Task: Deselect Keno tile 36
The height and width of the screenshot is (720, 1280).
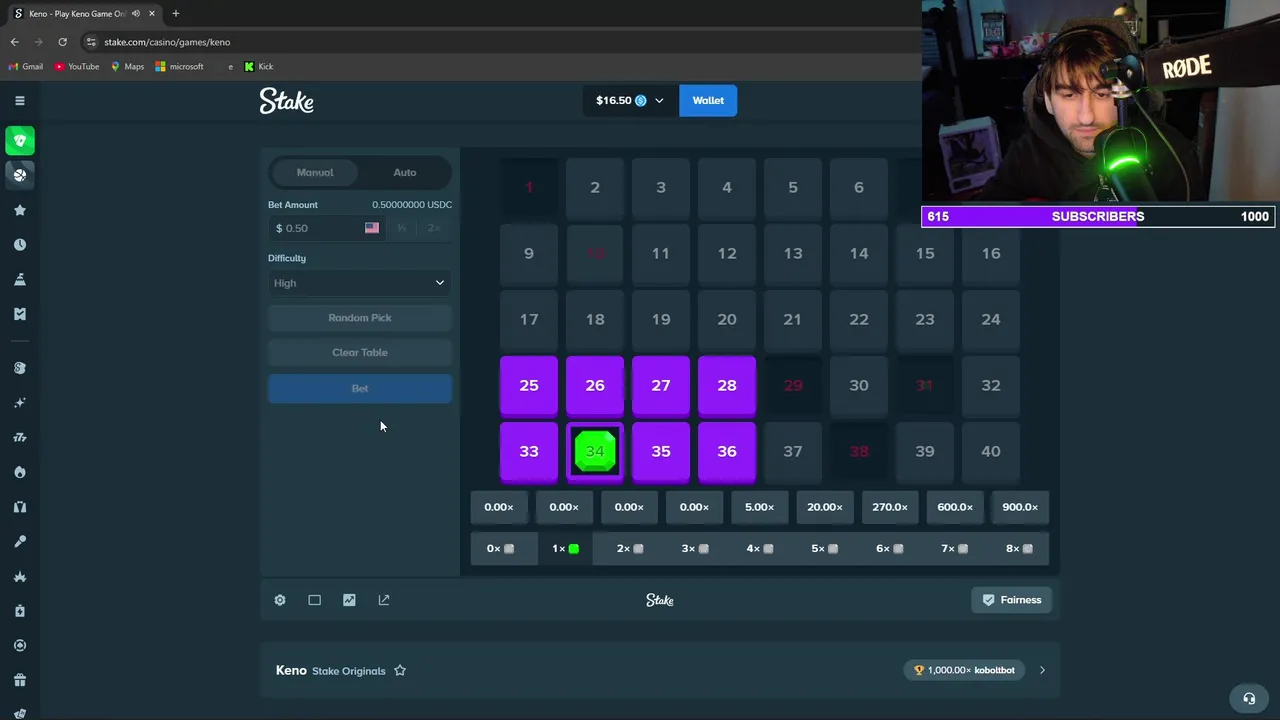Action: (727, 451)
